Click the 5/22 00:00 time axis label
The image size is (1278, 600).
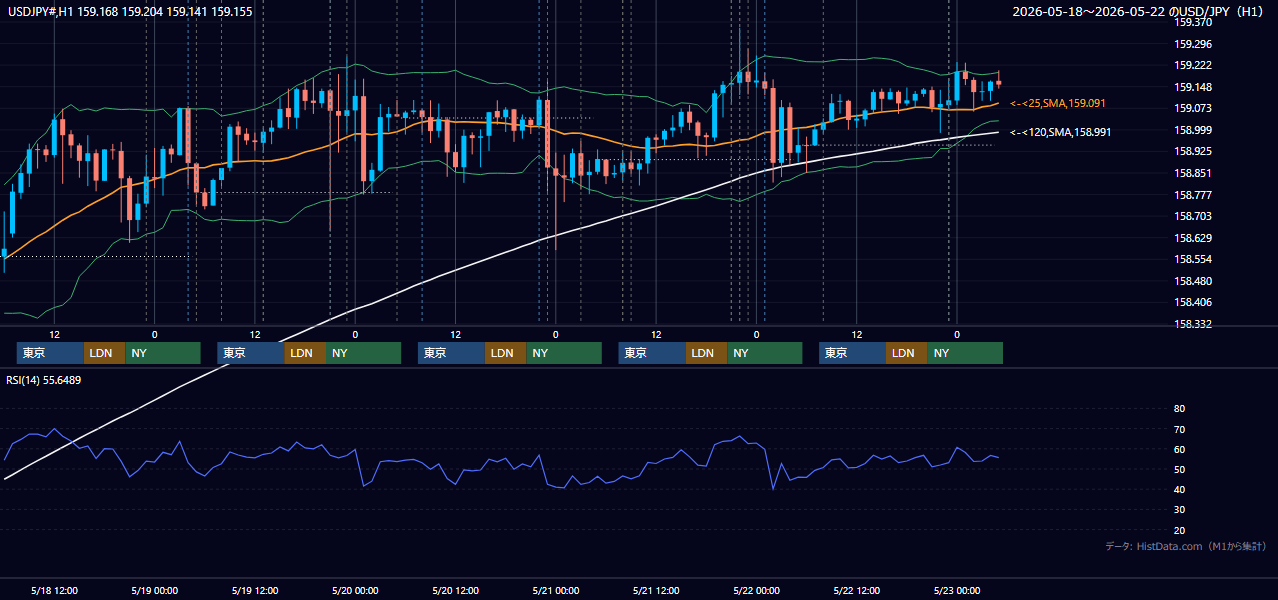point(756,590)
